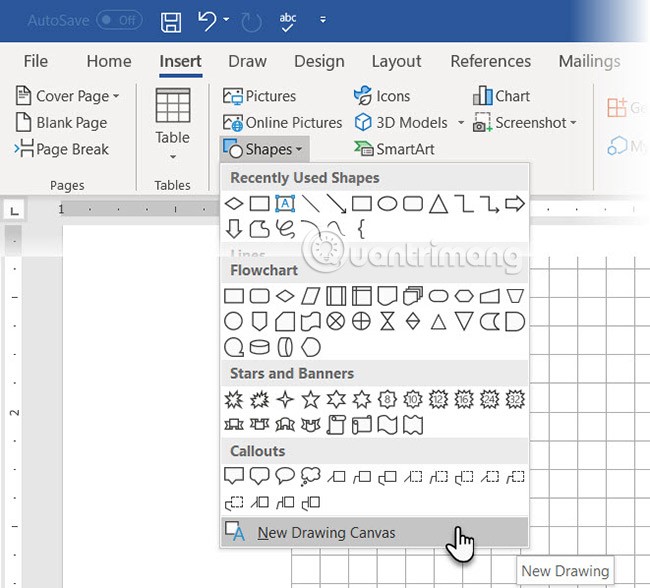Select the Right Arrow block shape
Viewport: 650px width, 588px height.
[515, 204]
